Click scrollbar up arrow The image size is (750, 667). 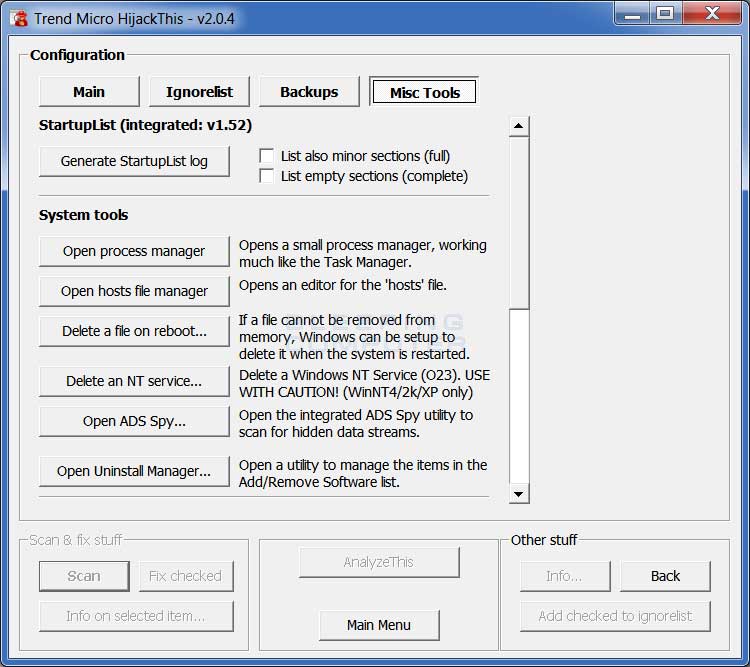click(518, 126)
